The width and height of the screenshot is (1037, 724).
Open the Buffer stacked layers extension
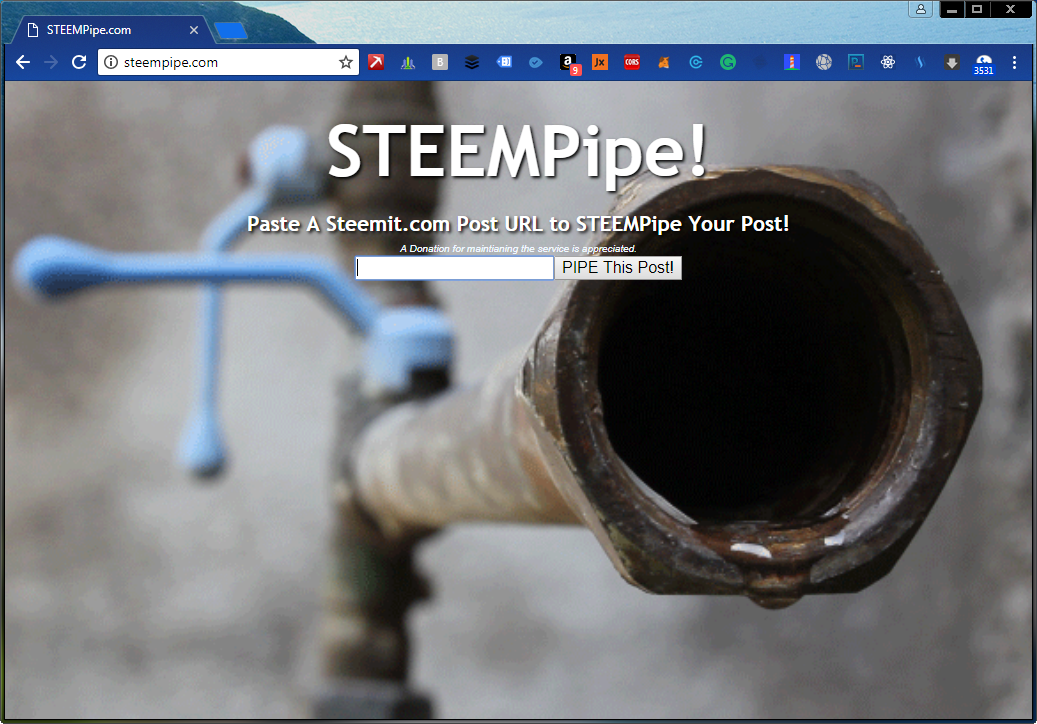pyautogui.click(x=472, y=62)
